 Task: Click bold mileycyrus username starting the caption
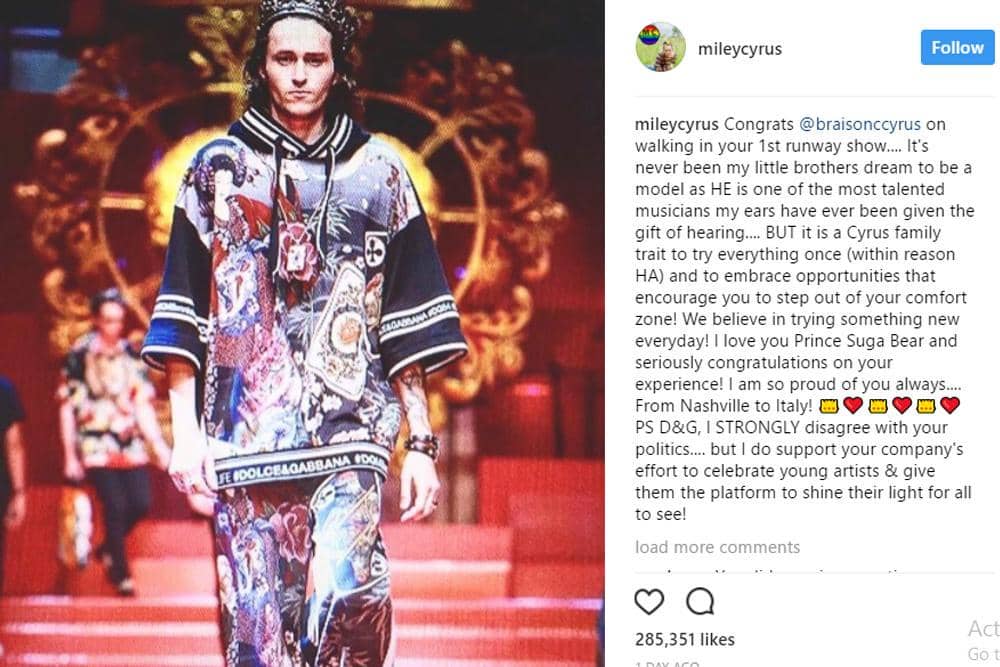point(677,124)
